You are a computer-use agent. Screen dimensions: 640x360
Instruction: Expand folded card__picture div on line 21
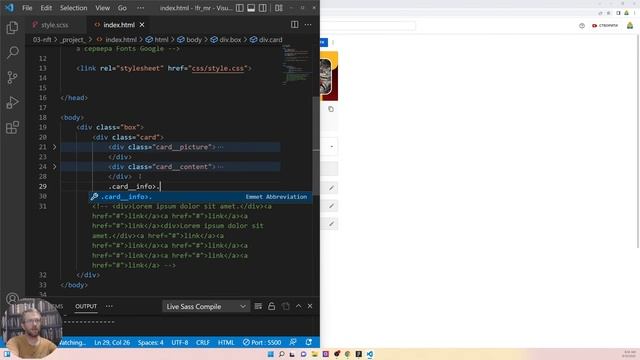54,147
